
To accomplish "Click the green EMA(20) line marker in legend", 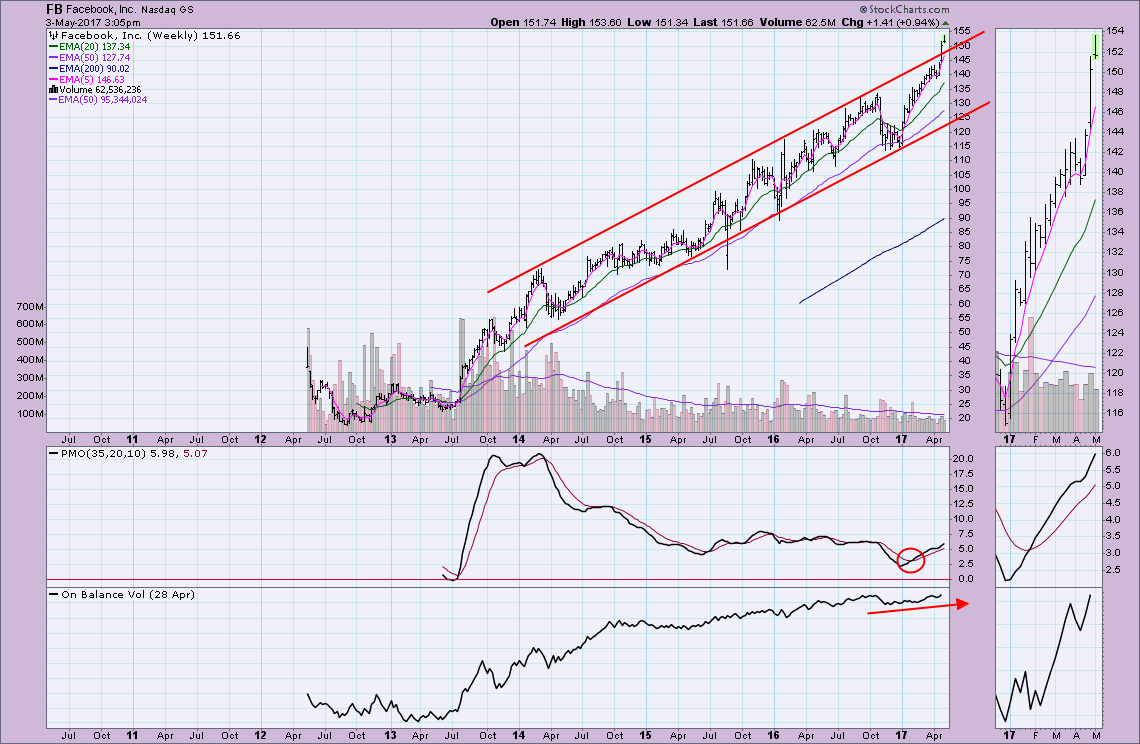I will (x=54, y=46).
